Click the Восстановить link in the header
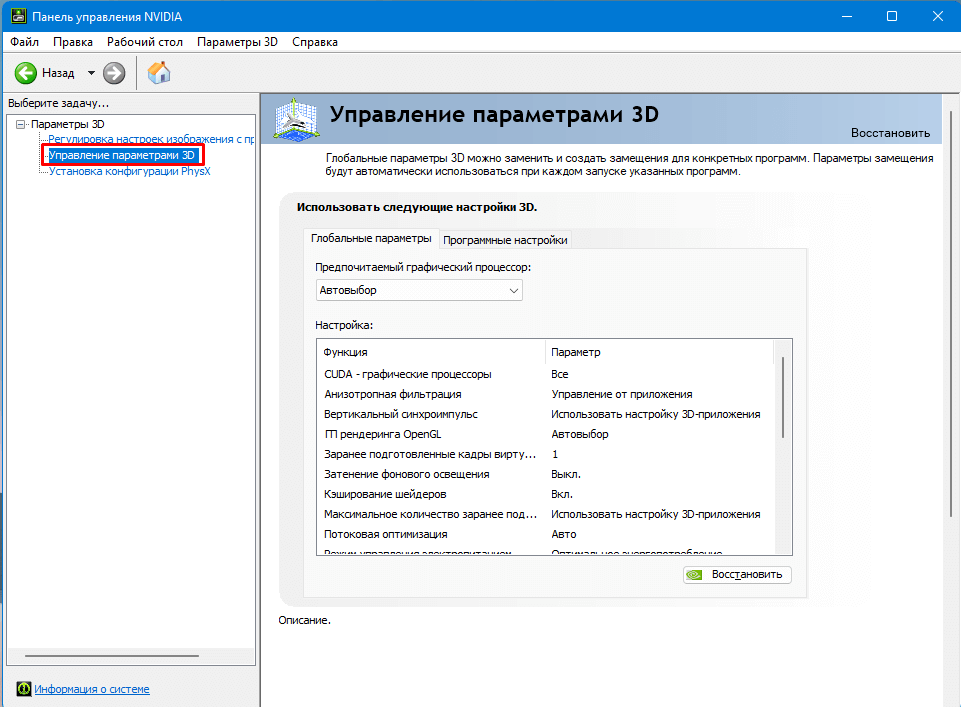The height and width of the screenshot is (707, 961). [x=890, y=133]
